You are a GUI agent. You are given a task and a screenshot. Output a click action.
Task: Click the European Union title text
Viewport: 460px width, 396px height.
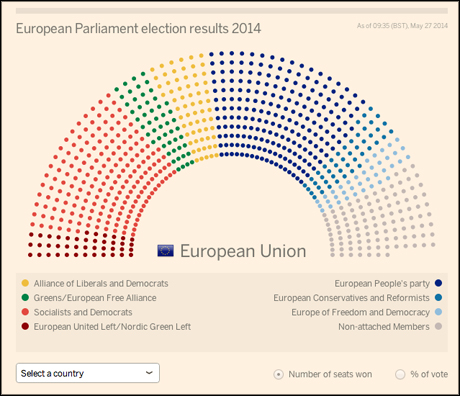coord(243,251)
